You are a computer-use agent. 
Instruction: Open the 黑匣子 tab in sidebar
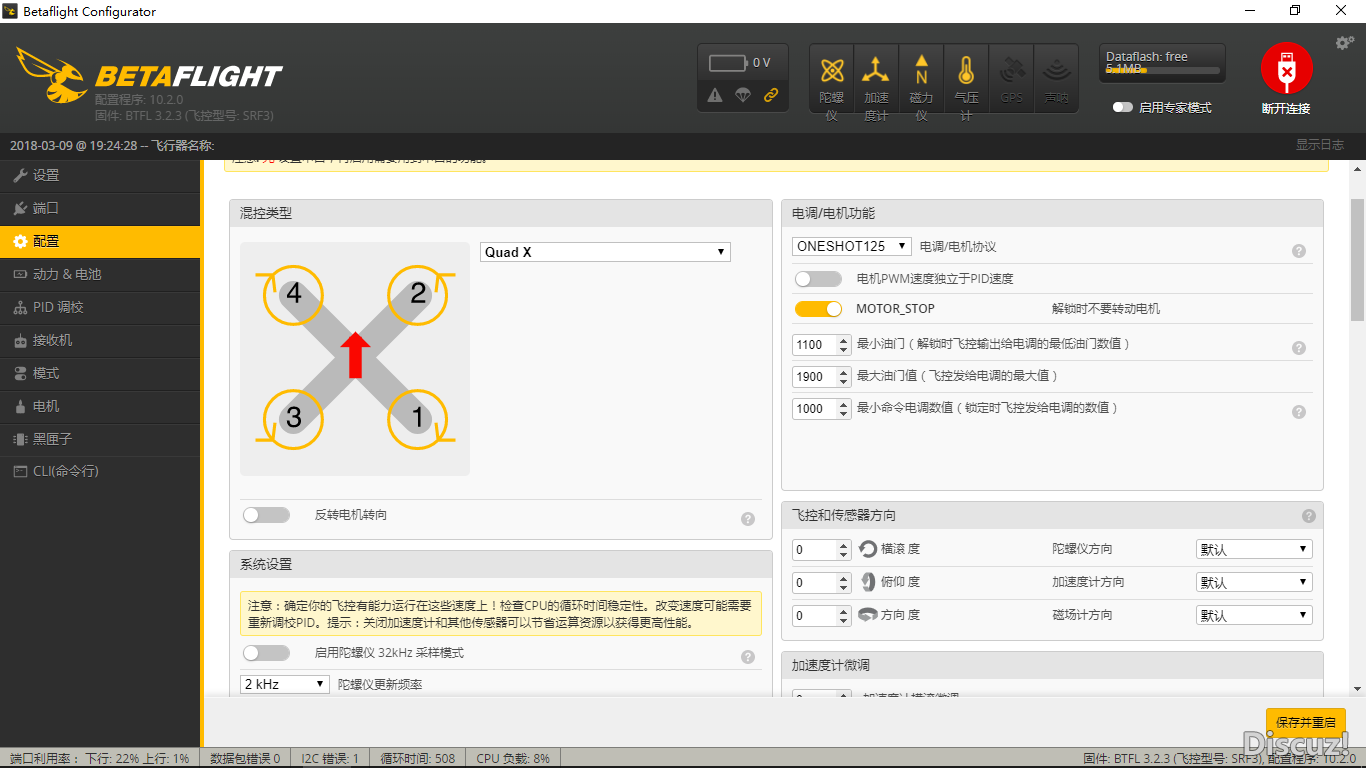point(100,439)
